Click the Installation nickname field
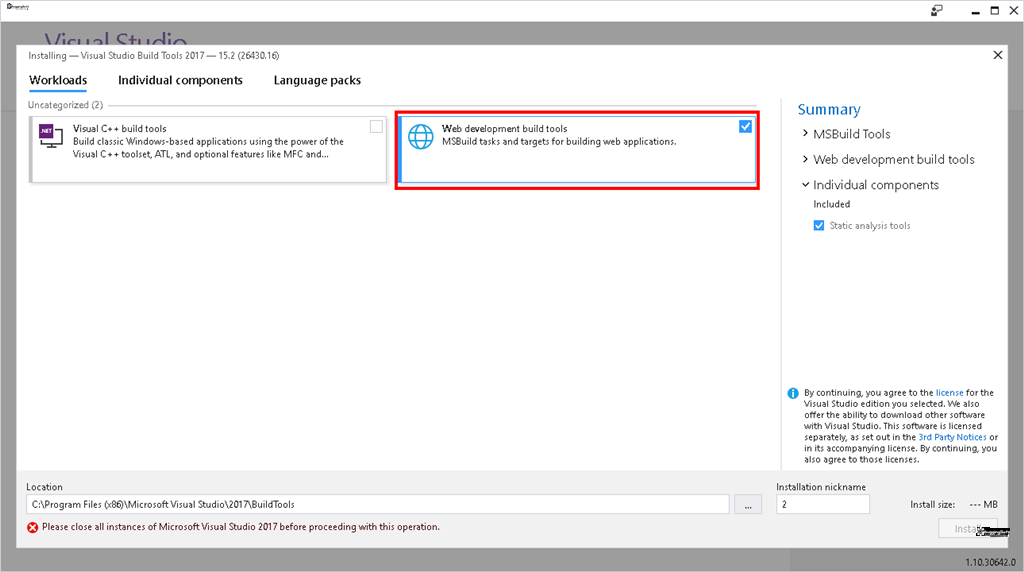The height and width of the screenshot is (572, 1024). pos(823,505)
